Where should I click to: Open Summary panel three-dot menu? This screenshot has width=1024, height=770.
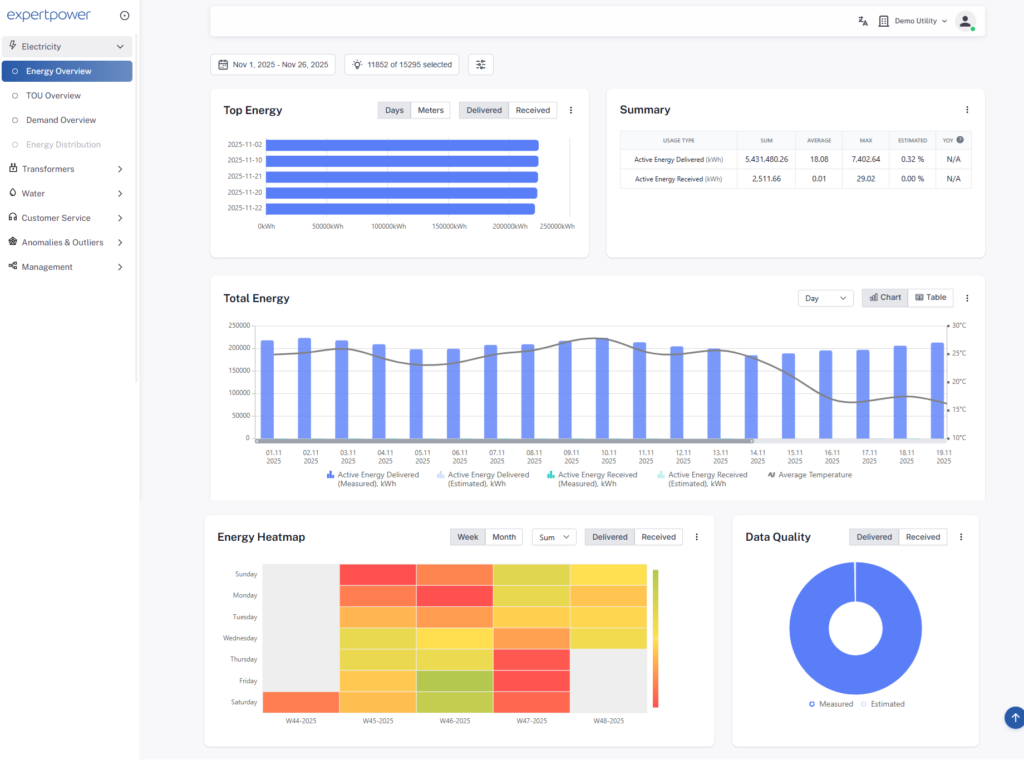[x=967, y=110]
